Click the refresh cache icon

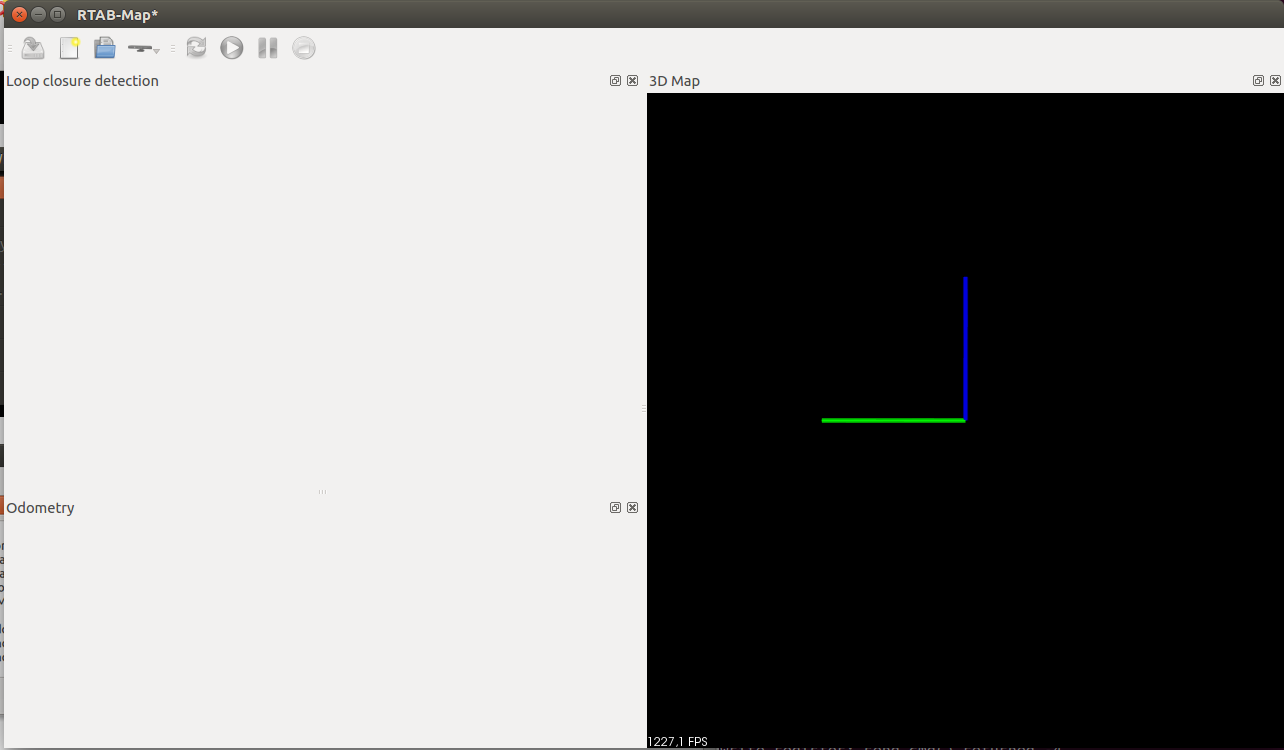click(196, 47)
